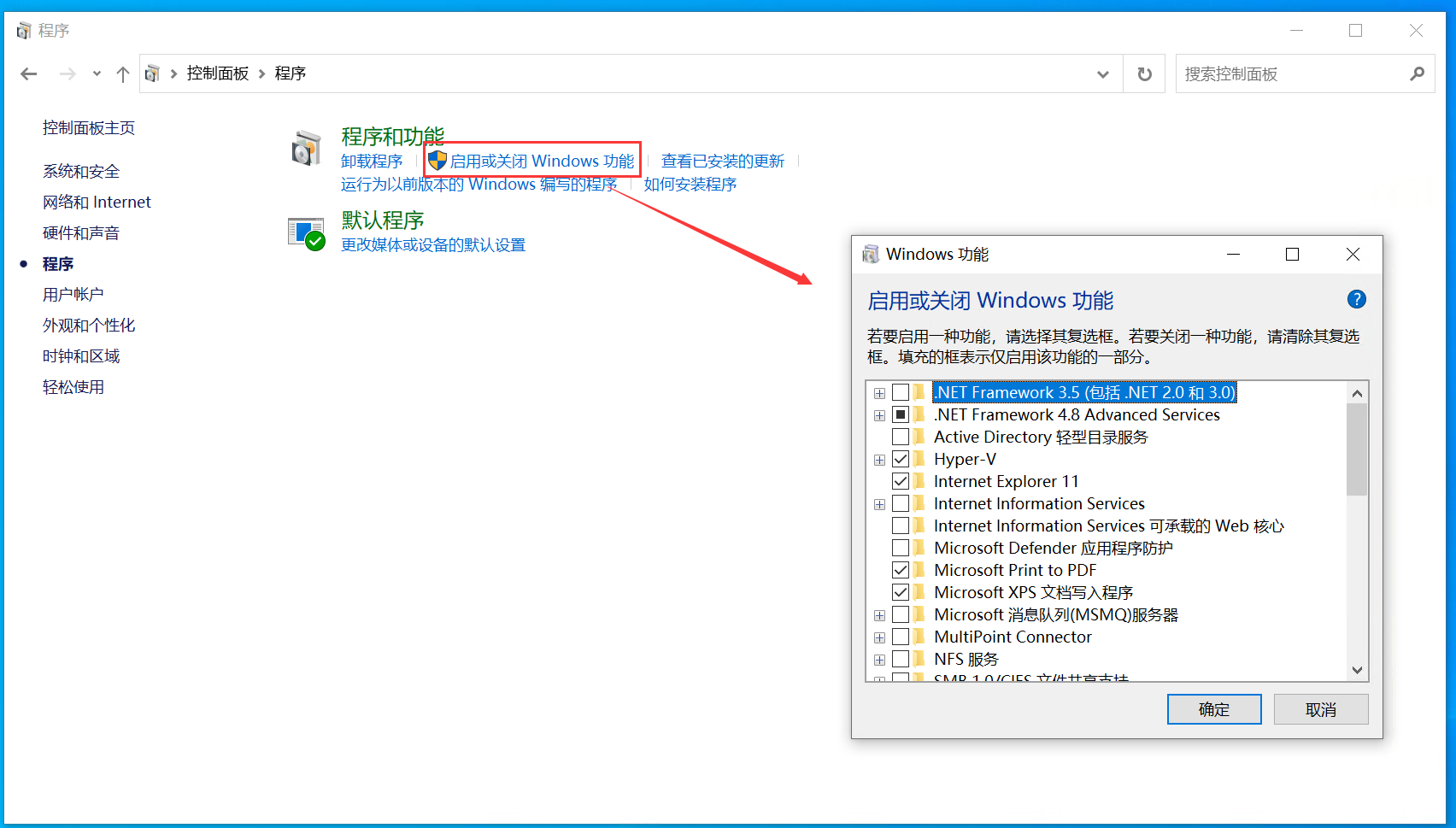This screenshot has width=1456, height=828.
Task: Click 查看已安装的更新 link
Action: click(x=723, y=161)
